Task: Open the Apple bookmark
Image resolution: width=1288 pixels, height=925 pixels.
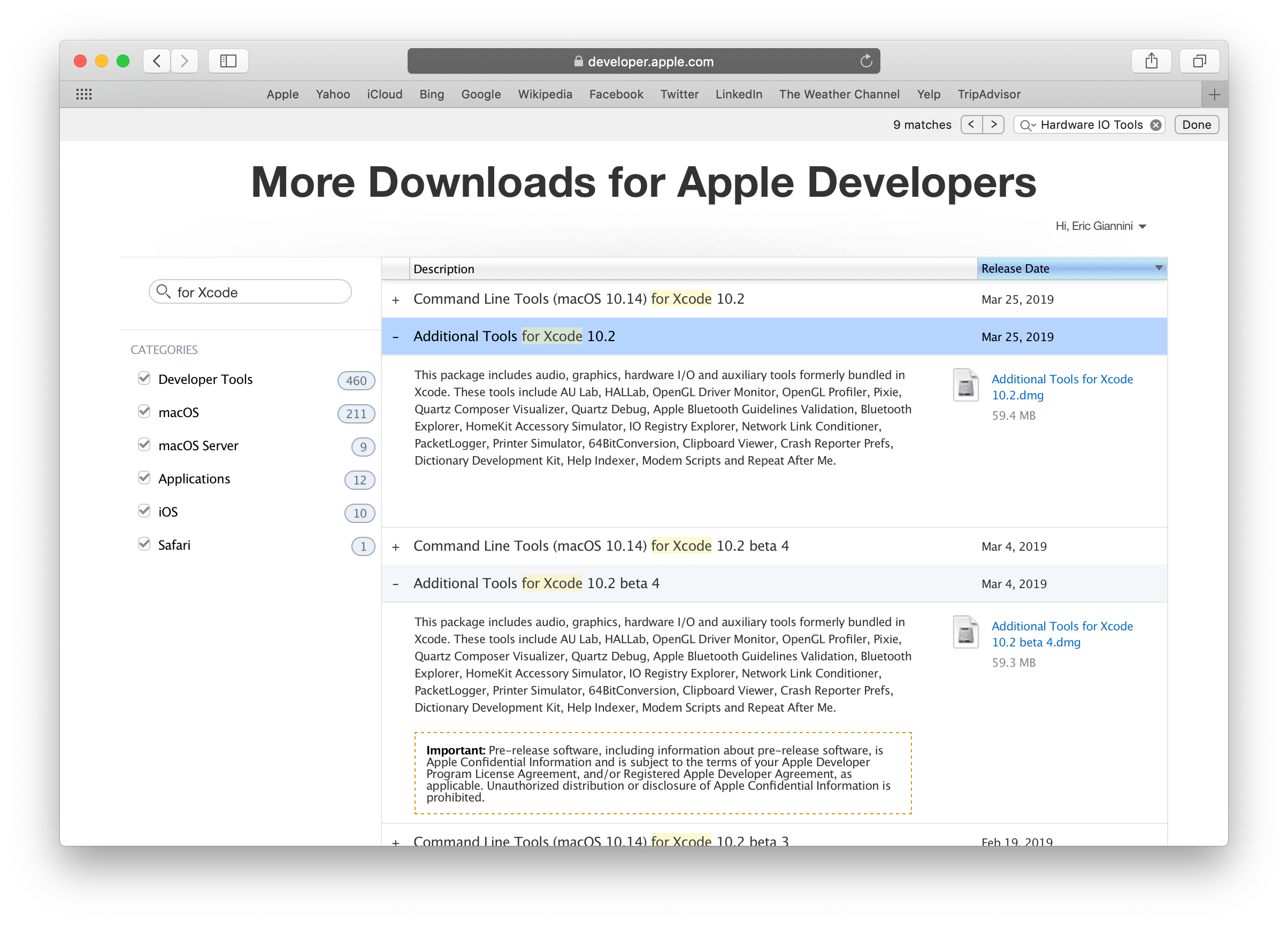Action: pyautogui.click(x=282, y=94)
